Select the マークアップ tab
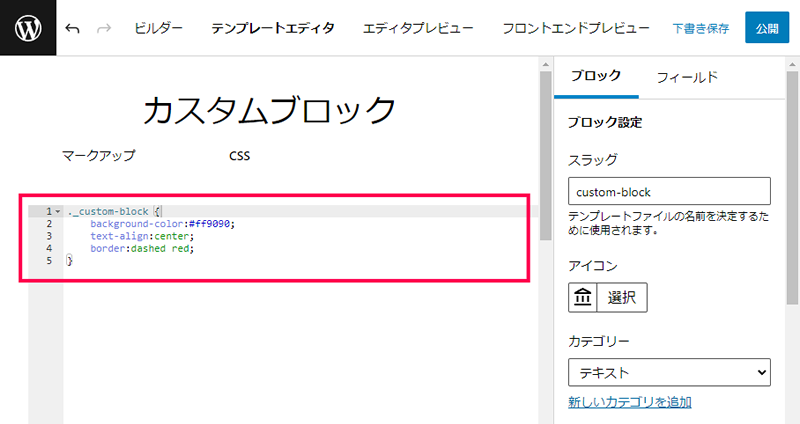The image size is (800, 424). (x=98, y=155)
